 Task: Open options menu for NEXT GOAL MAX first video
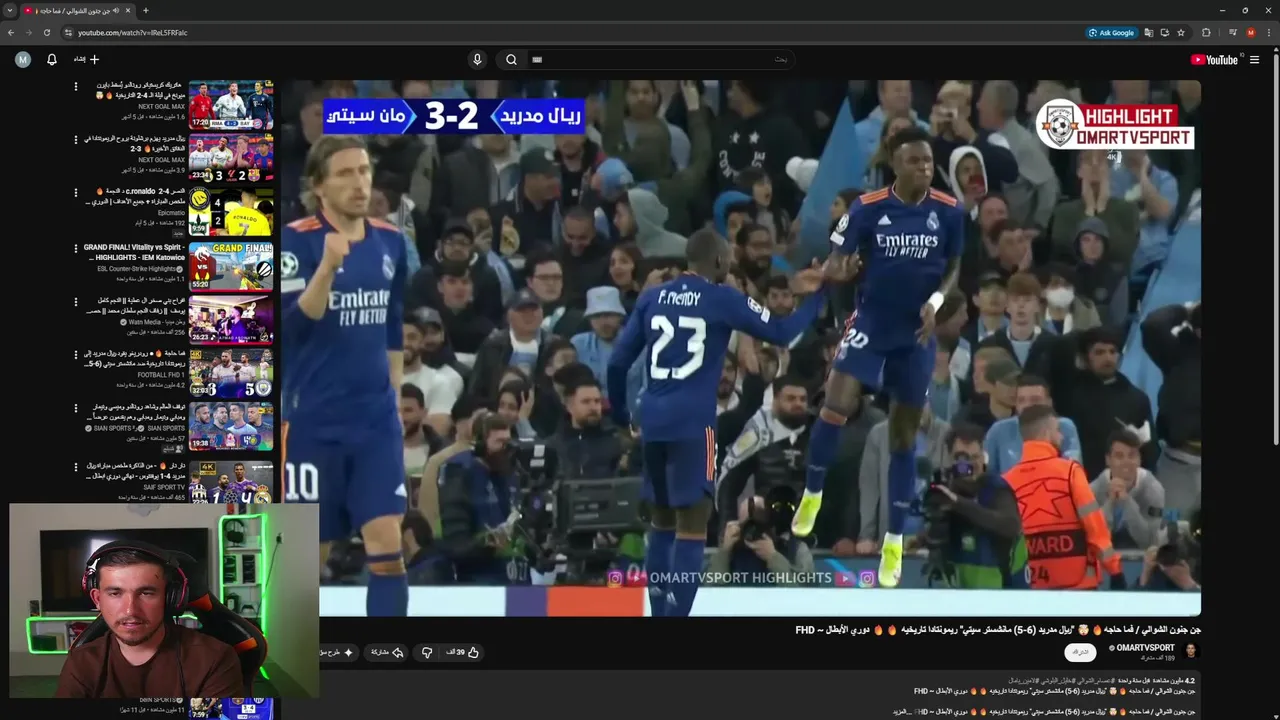pyautogui.click(x=75, y=87)
